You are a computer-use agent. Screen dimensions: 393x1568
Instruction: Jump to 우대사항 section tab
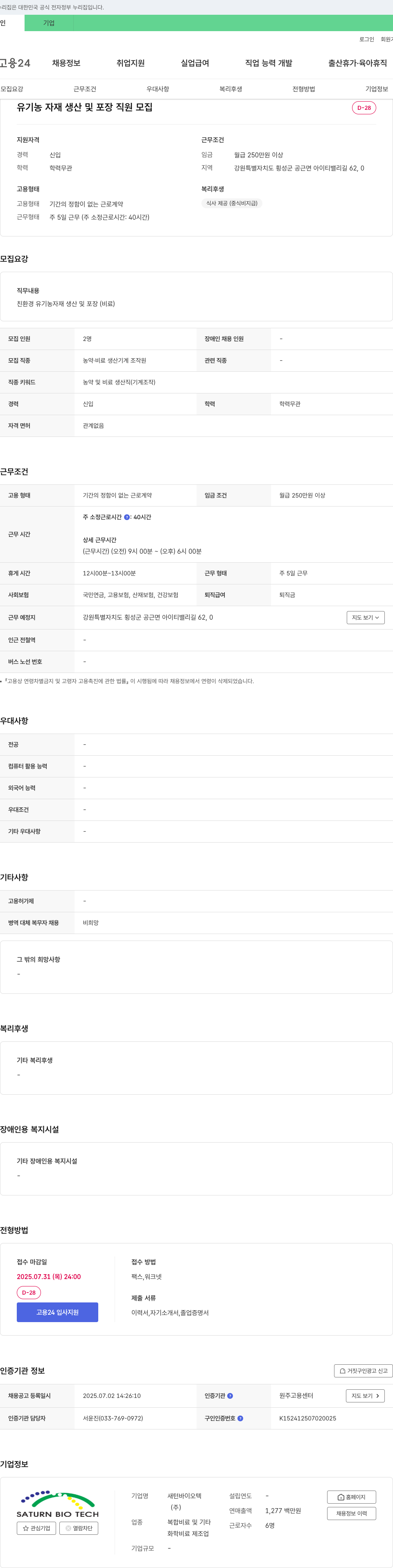(x=158, y=89)
